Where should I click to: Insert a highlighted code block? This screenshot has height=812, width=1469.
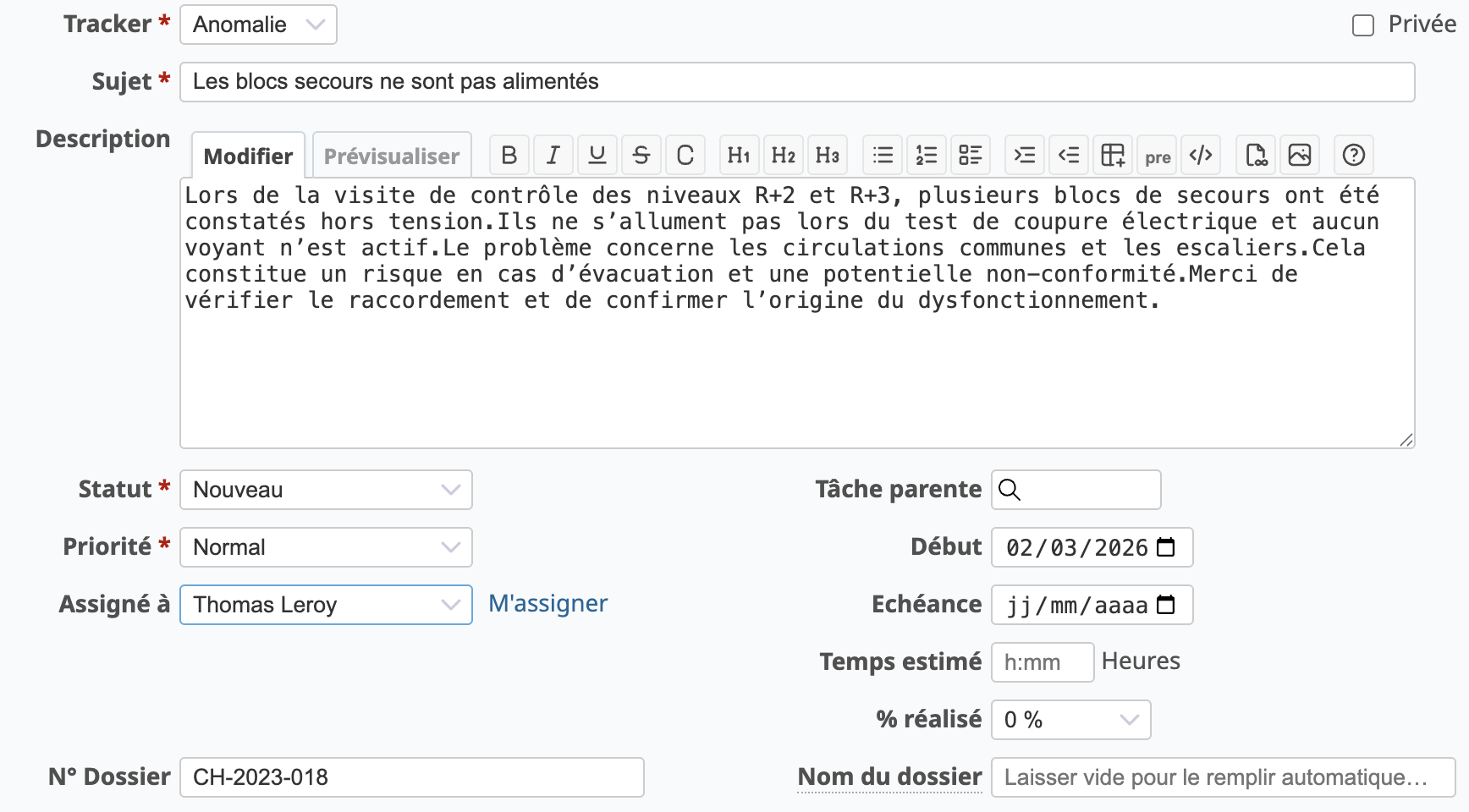point(1201,156)
